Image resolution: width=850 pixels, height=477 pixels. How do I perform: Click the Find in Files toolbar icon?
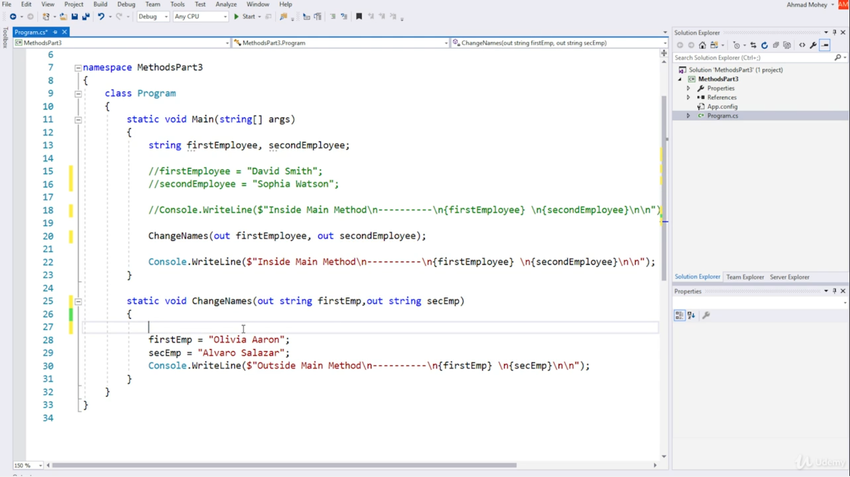(x=284, y=17)
